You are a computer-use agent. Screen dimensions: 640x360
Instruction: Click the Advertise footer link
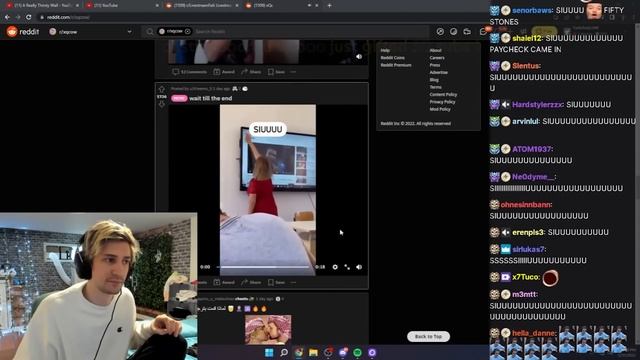[438, 73]
